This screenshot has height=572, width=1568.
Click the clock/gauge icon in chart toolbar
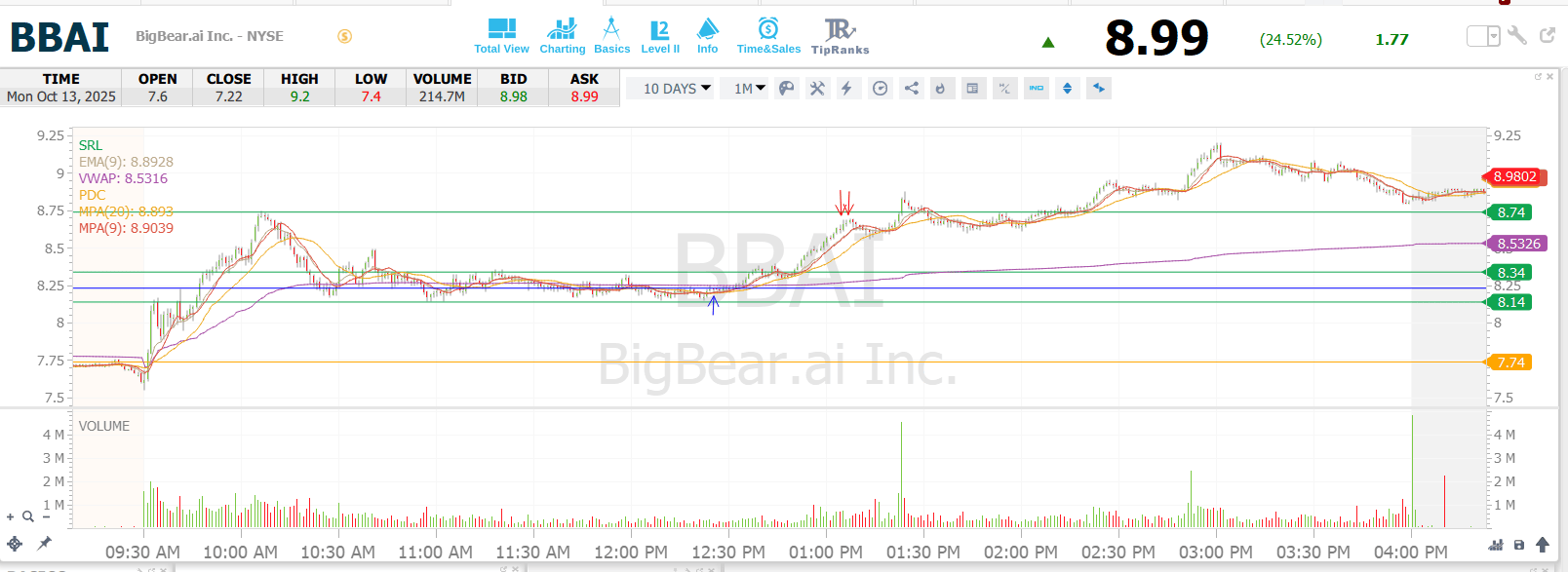pos(881,89)
